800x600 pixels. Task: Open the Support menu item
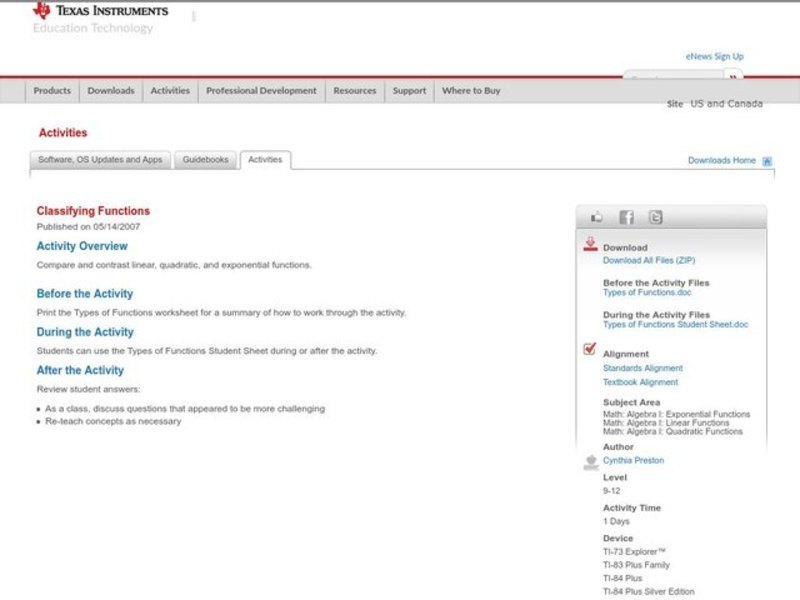pyautogui.click(x=409, y=91)
